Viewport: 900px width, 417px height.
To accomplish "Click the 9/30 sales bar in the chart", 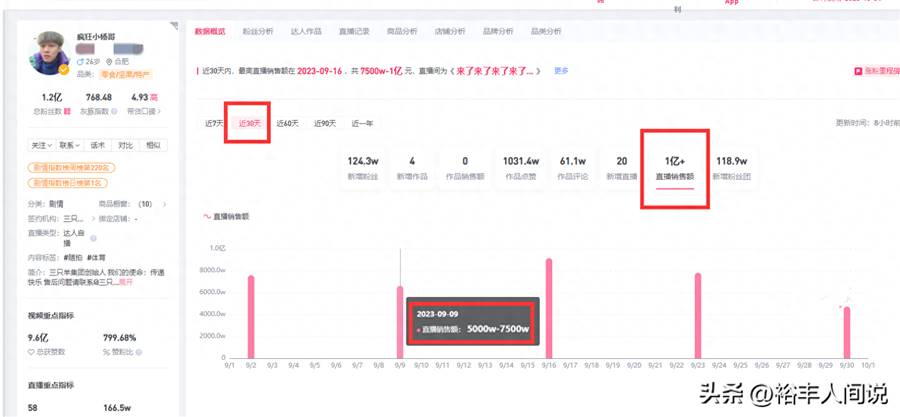I will point(847,333).
